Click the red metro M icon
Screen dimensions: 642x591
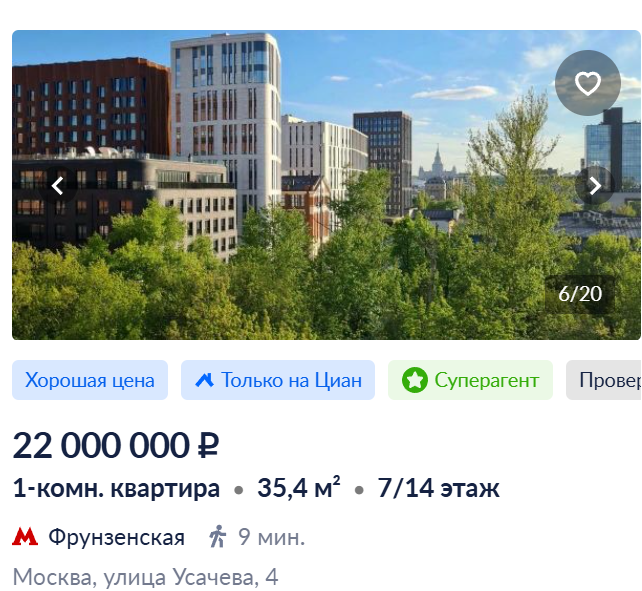pos(25,537)
